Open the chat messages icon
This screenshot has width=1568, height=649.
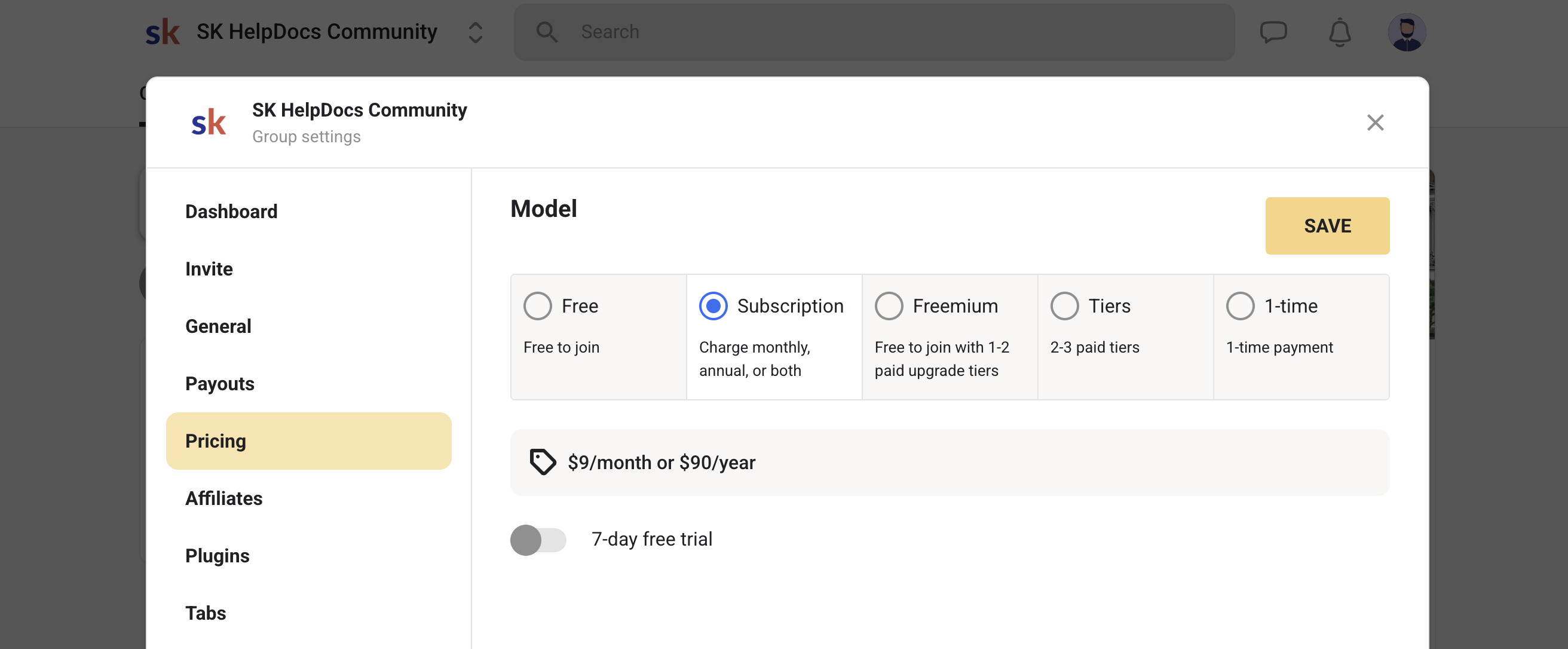tap(1273, 32)
